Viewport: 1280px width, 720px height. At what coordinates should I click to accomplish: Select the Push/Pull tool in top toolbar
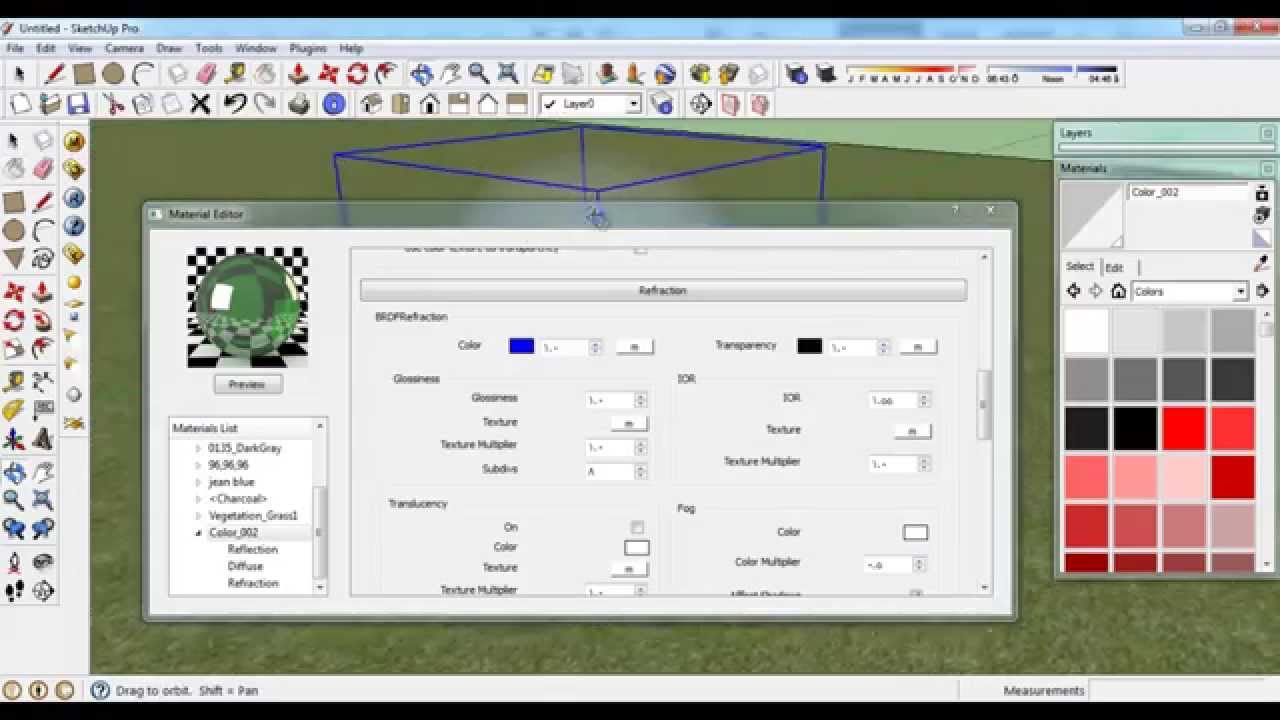(297, 74)
